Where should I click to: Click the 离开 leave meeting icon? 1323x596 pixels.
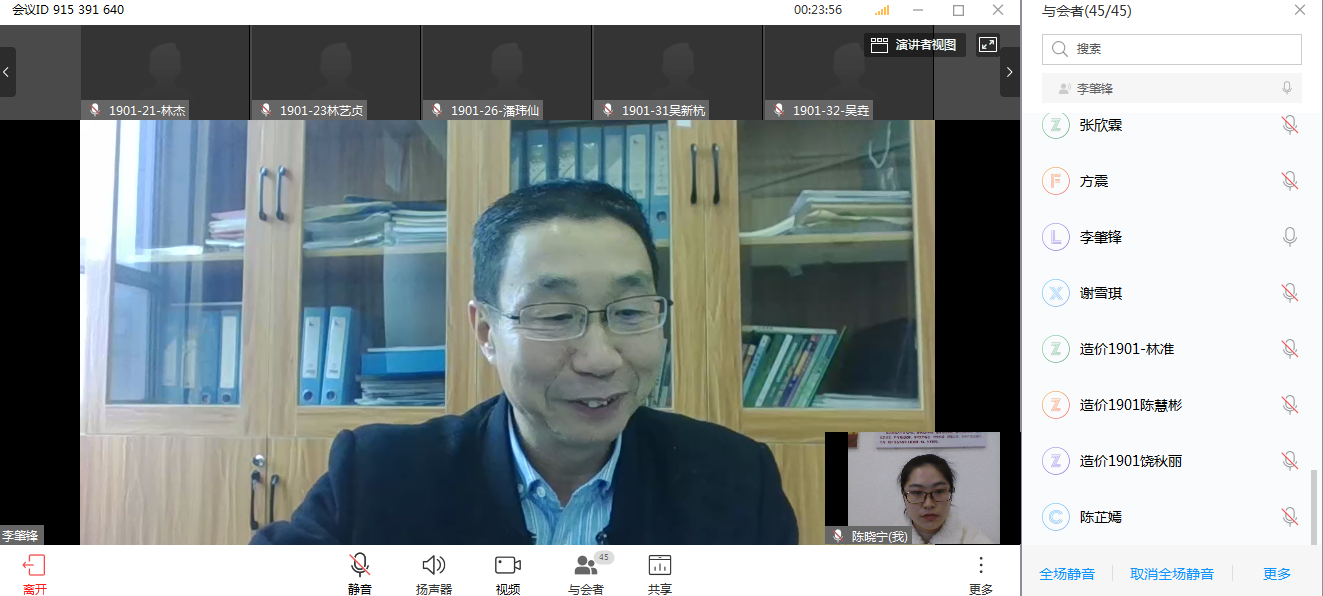click(x=34, y=566)
